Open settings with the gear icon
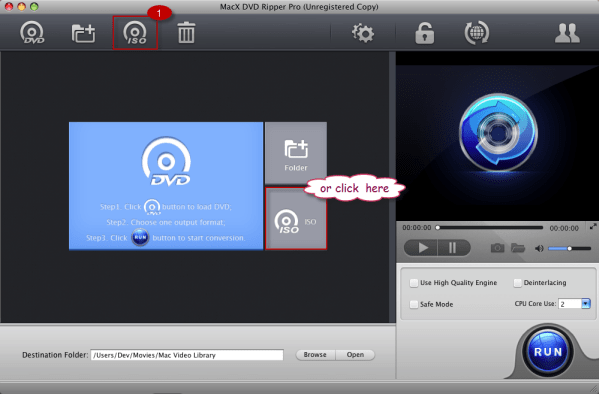 (x=363, y=33)
